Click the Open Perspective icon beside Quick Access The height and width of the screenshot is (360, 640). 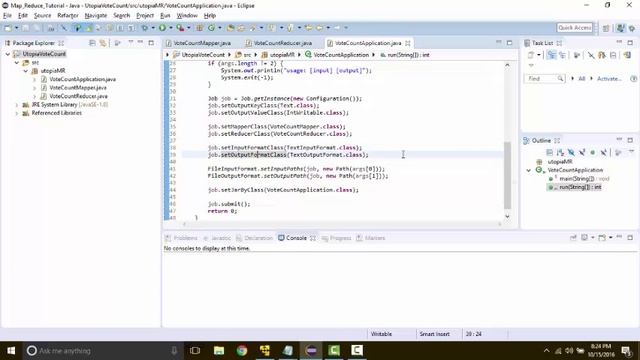[606, 28]
